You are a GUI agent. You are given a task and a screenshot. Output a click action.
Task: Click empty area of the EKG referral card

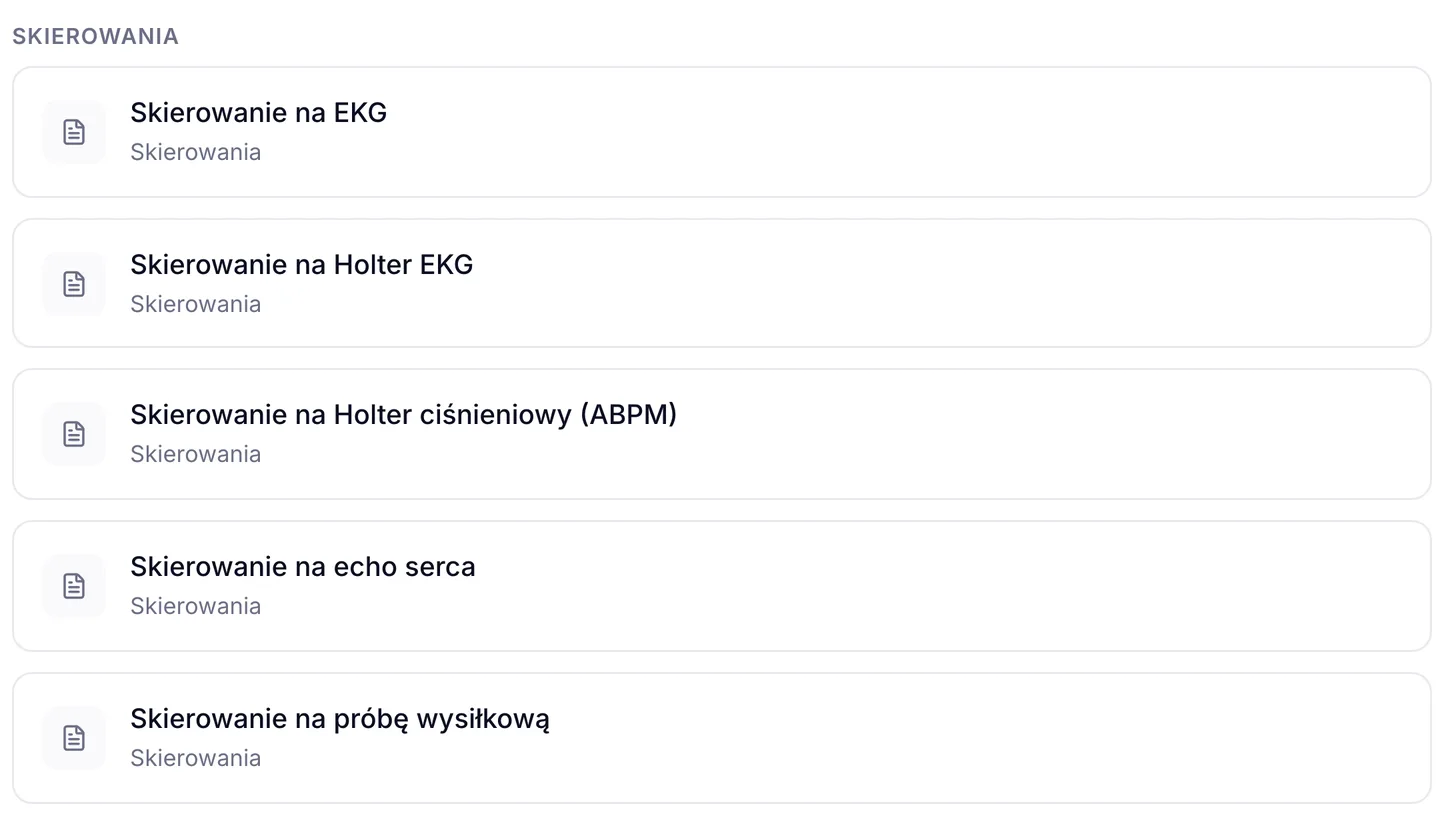point(900,132)
